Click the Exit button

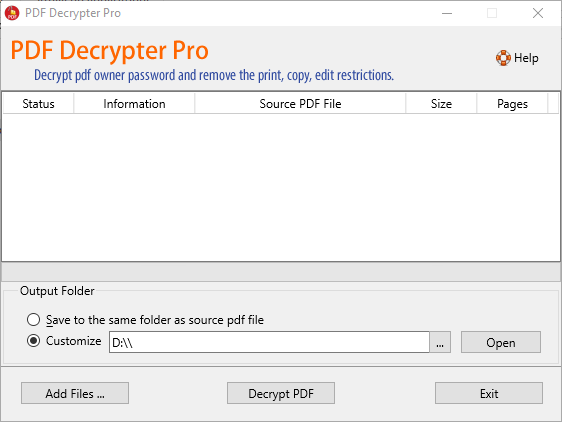click(489, 393)
